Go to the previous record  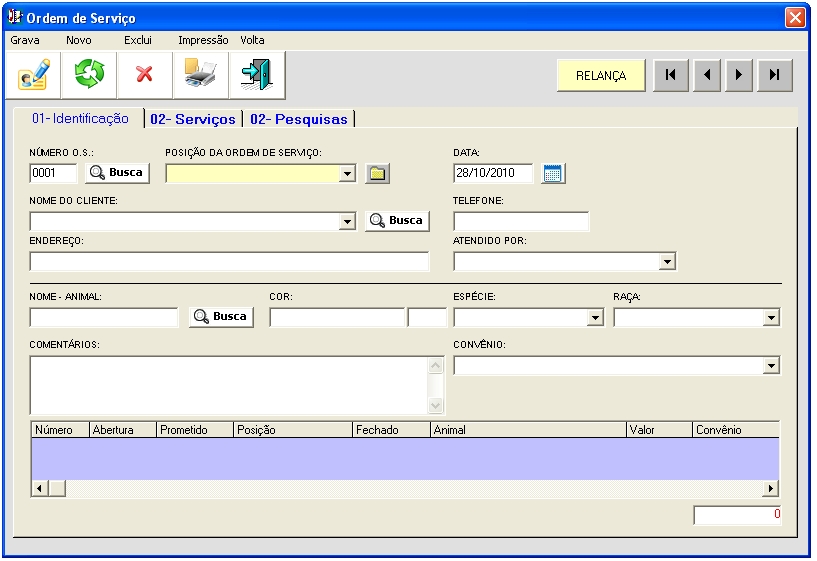click(x=706, y=75)
